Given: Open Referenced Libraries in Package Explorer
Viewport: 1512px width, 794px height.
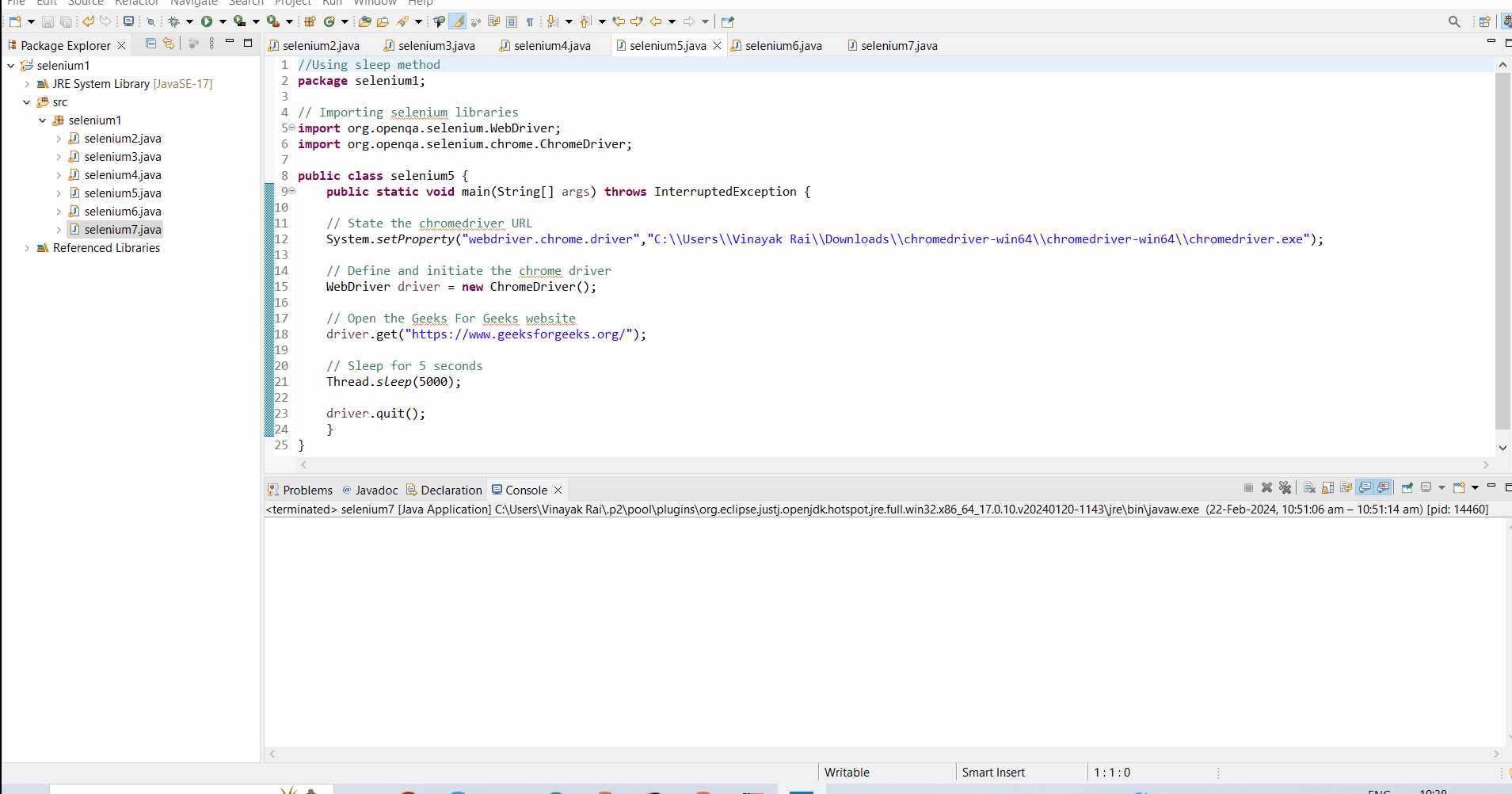Looking at the screenshot, I should 106,248.
